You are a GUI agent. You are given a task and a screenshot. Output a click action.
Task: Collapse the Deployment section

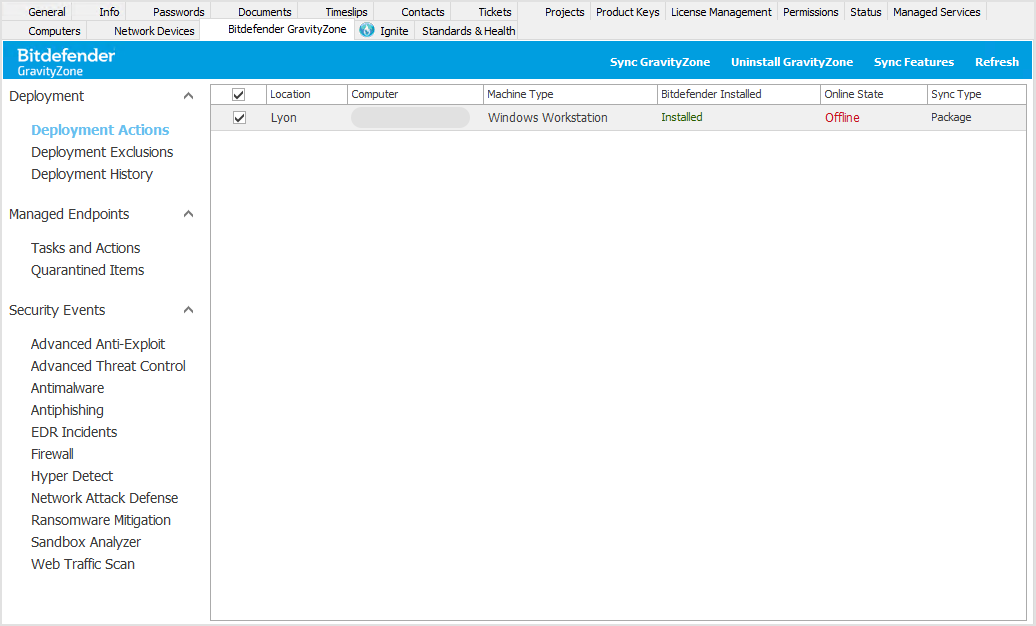[188, 95]
